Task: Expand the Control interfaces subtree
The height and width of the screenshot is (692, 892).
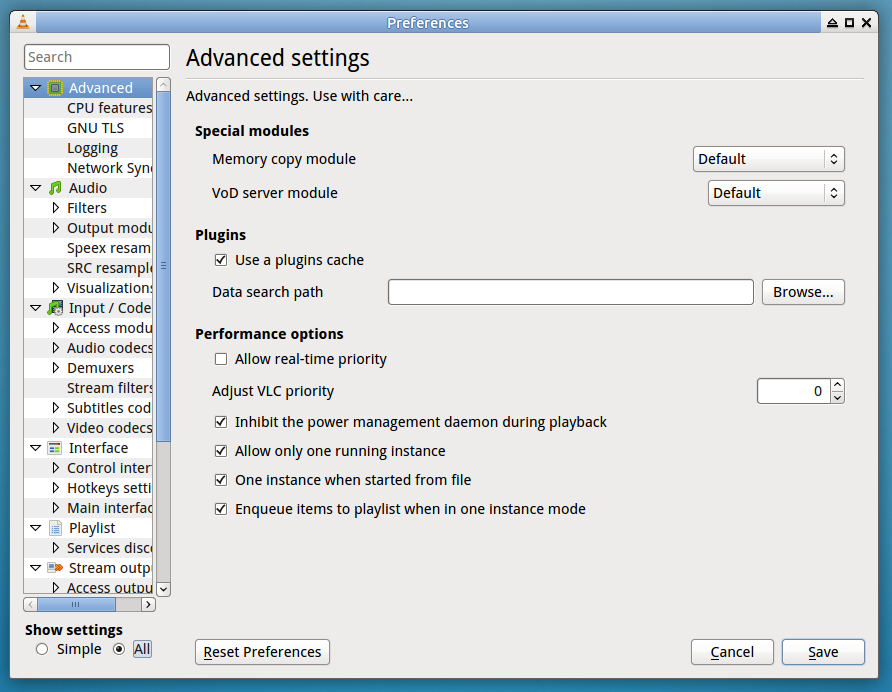Action: (56, 468)
